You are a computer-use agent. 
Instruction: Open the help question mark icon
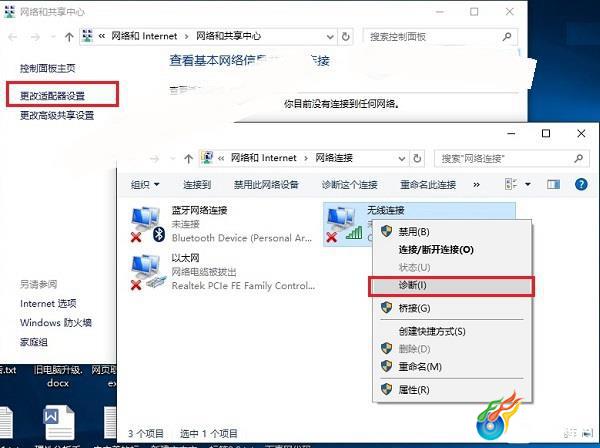[581, 184]
